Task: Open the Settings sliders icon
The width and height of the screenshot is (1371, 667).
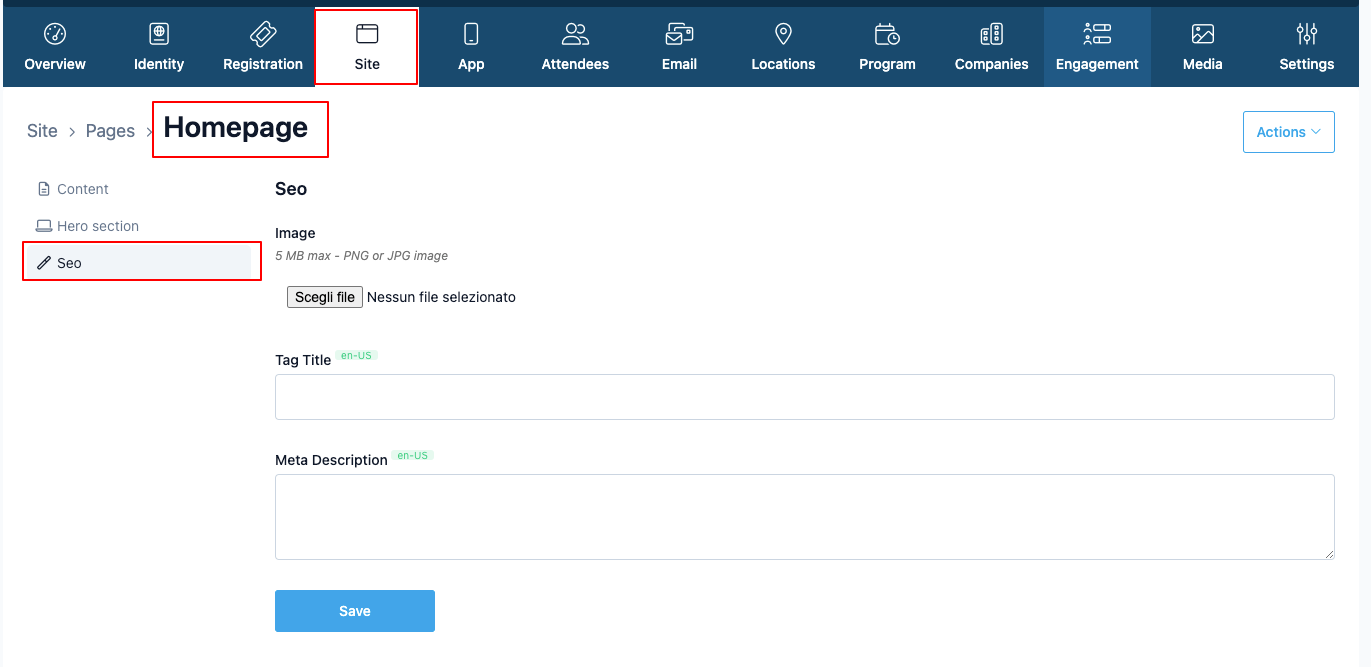Action: point(1306,34)
